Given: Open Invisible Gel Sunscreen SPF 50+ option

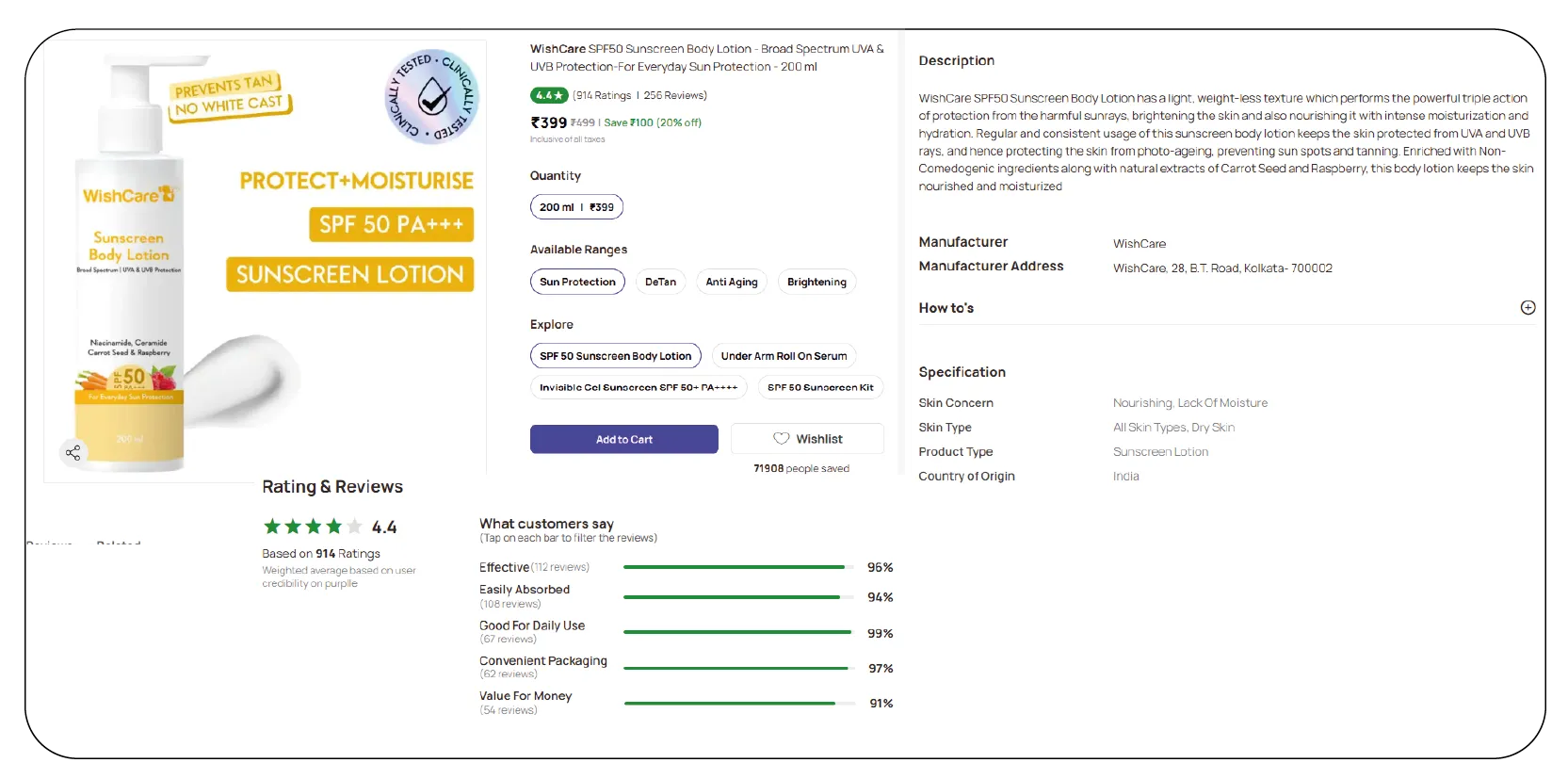Looking at the screenshot, I should pyautogui.click(x=639, y=387).
